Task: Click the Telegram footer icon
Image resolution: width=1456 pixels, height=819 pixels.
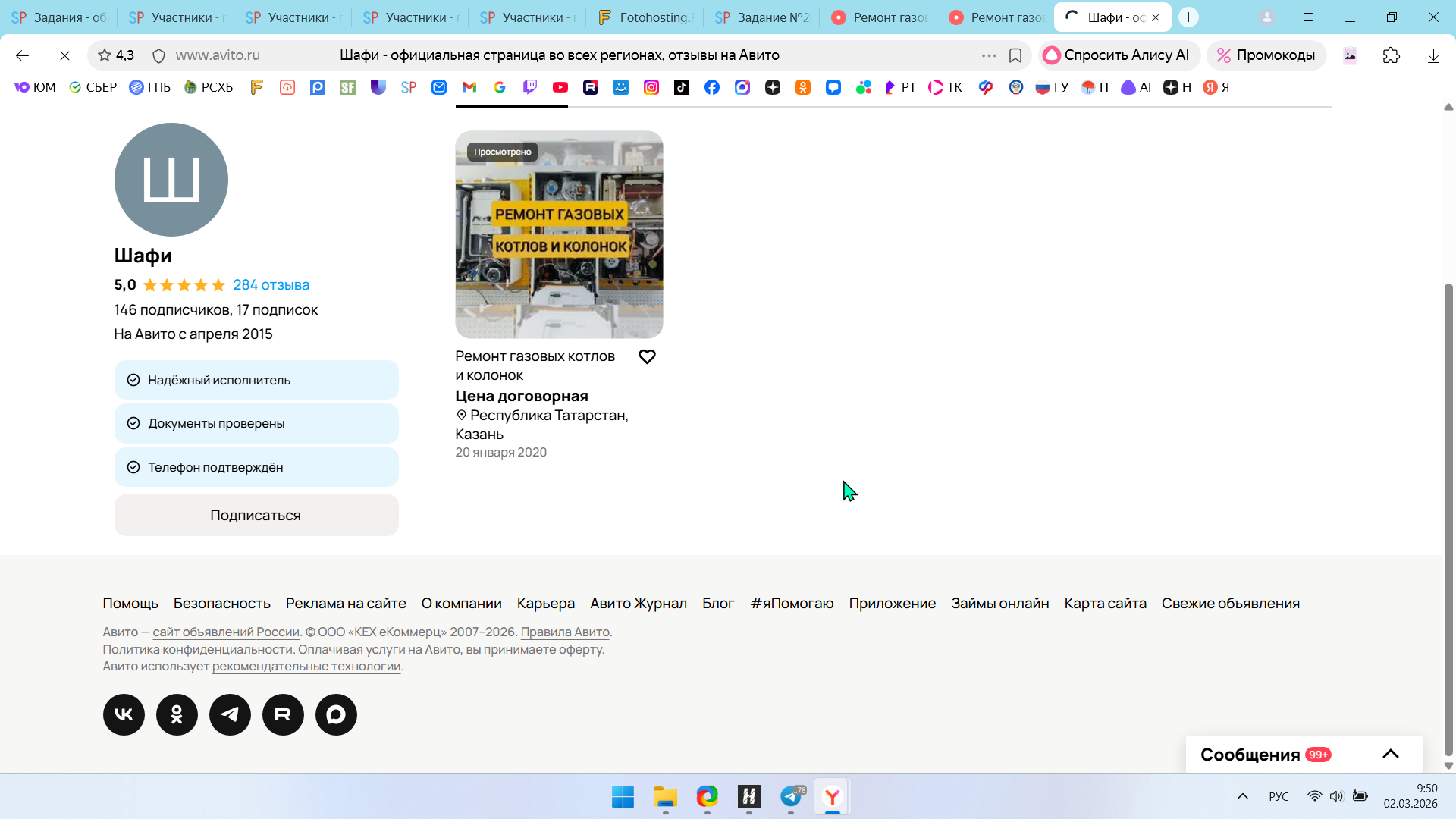Action: click(x=230, y=714)
